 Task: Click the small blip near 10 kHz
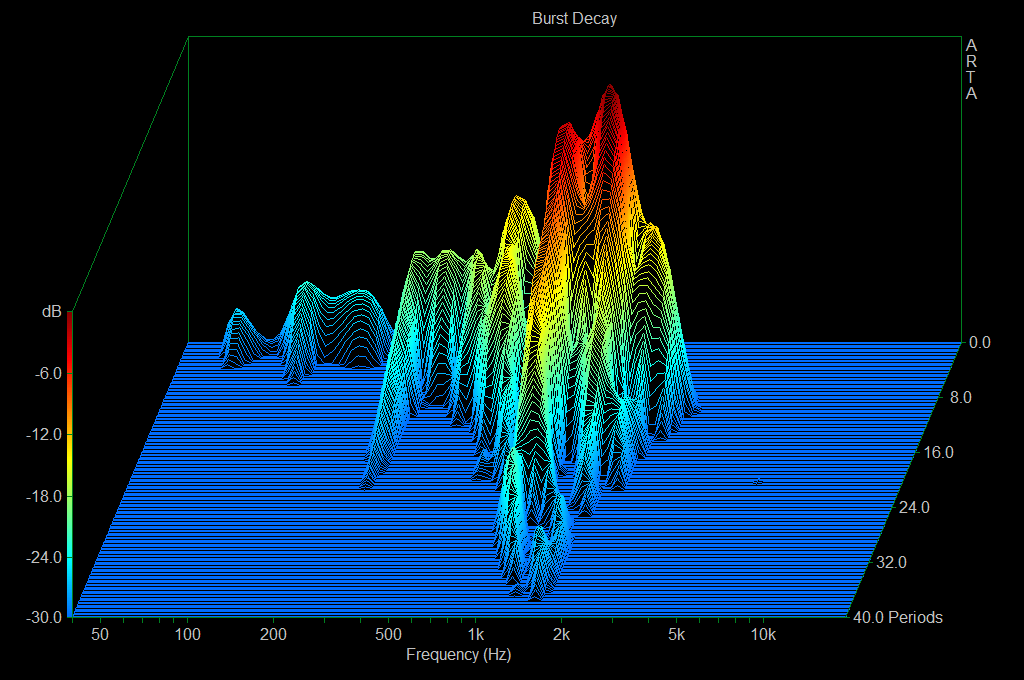coord(758,482)
